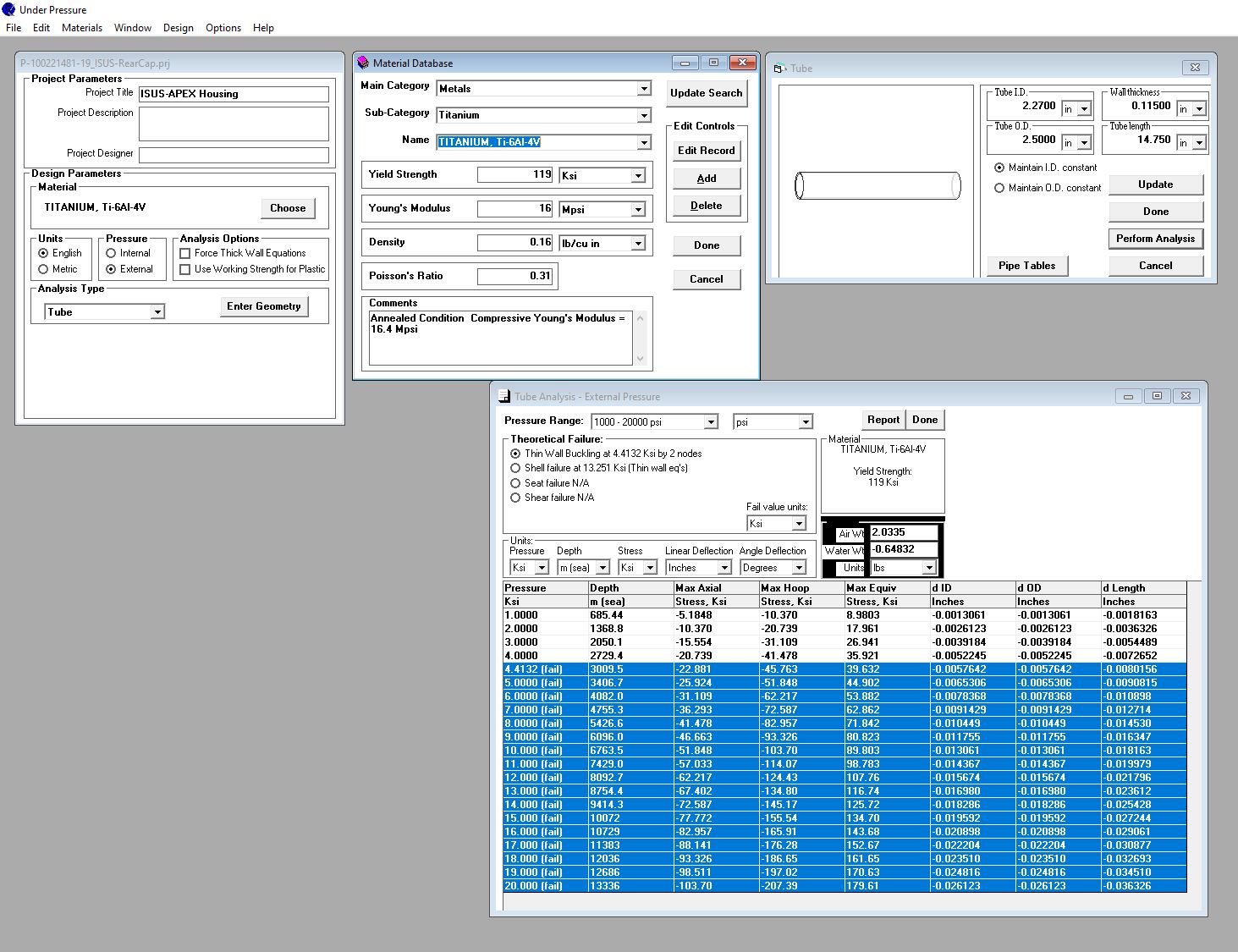This screenshot has height=952, width=1238.
Task: Open Depth units dropdown
Action: pyautogui.click(x=602, y=568)
